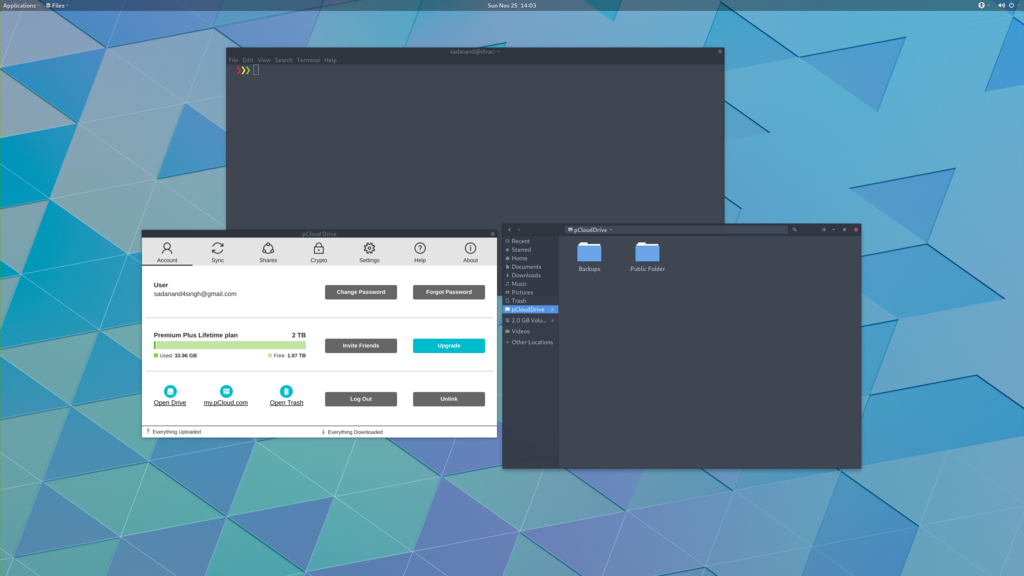Open the Settings tab in pCloud Drive

pyautogui.click(x=369, y=252)
